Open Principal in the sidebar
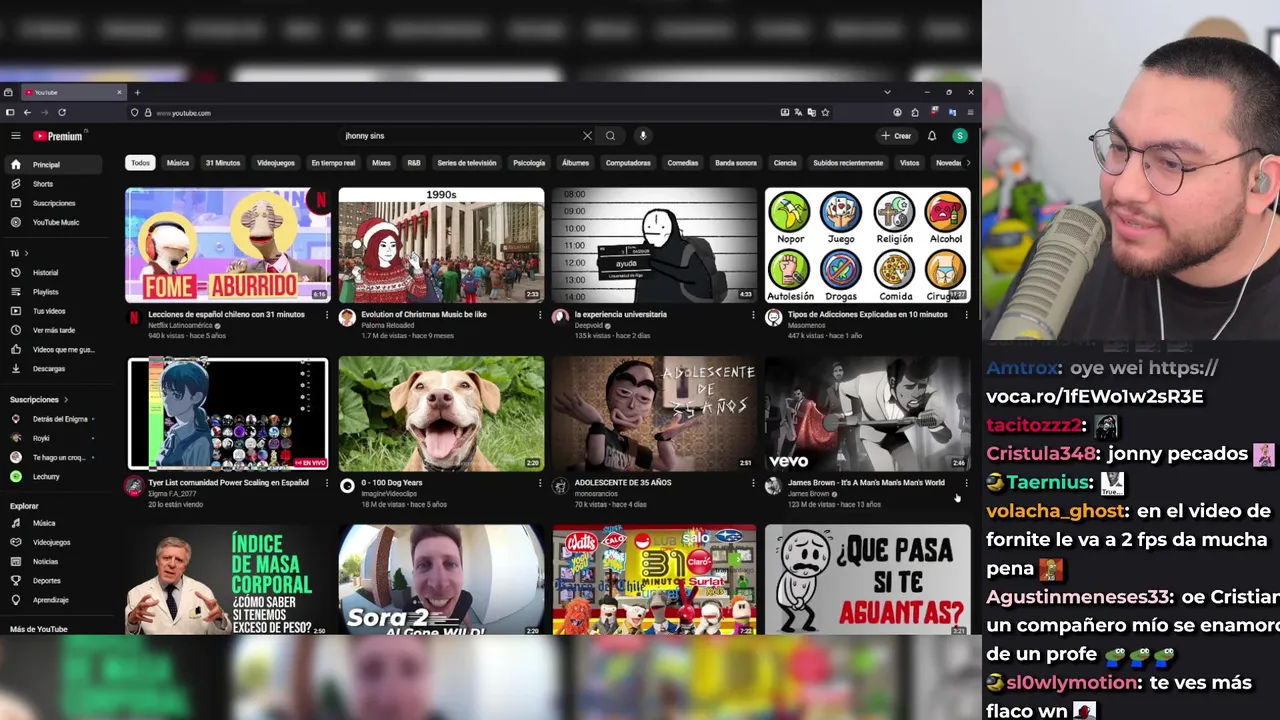Screen dimensions: 1280x720 (52, 164)
